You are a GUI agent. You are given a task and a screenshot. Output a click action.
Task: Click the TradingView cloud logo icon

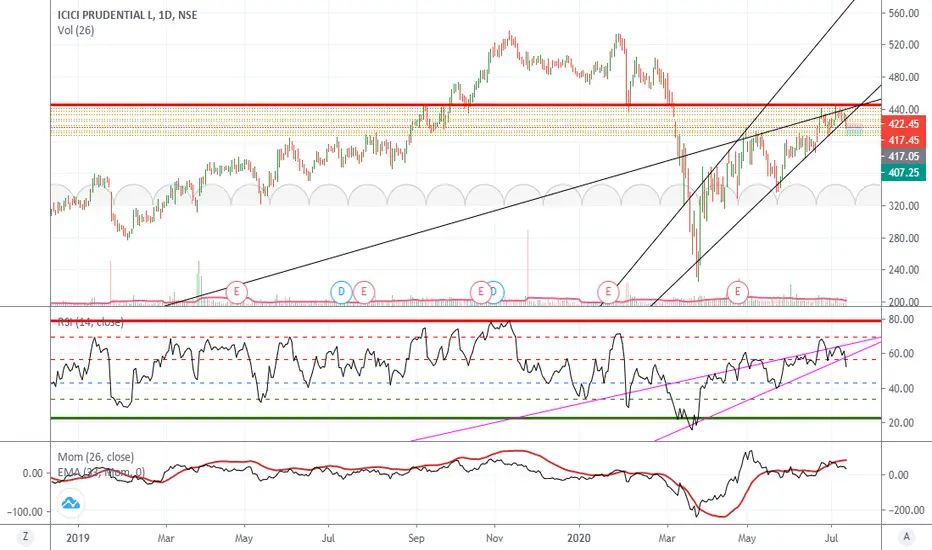tap(71, 504)
